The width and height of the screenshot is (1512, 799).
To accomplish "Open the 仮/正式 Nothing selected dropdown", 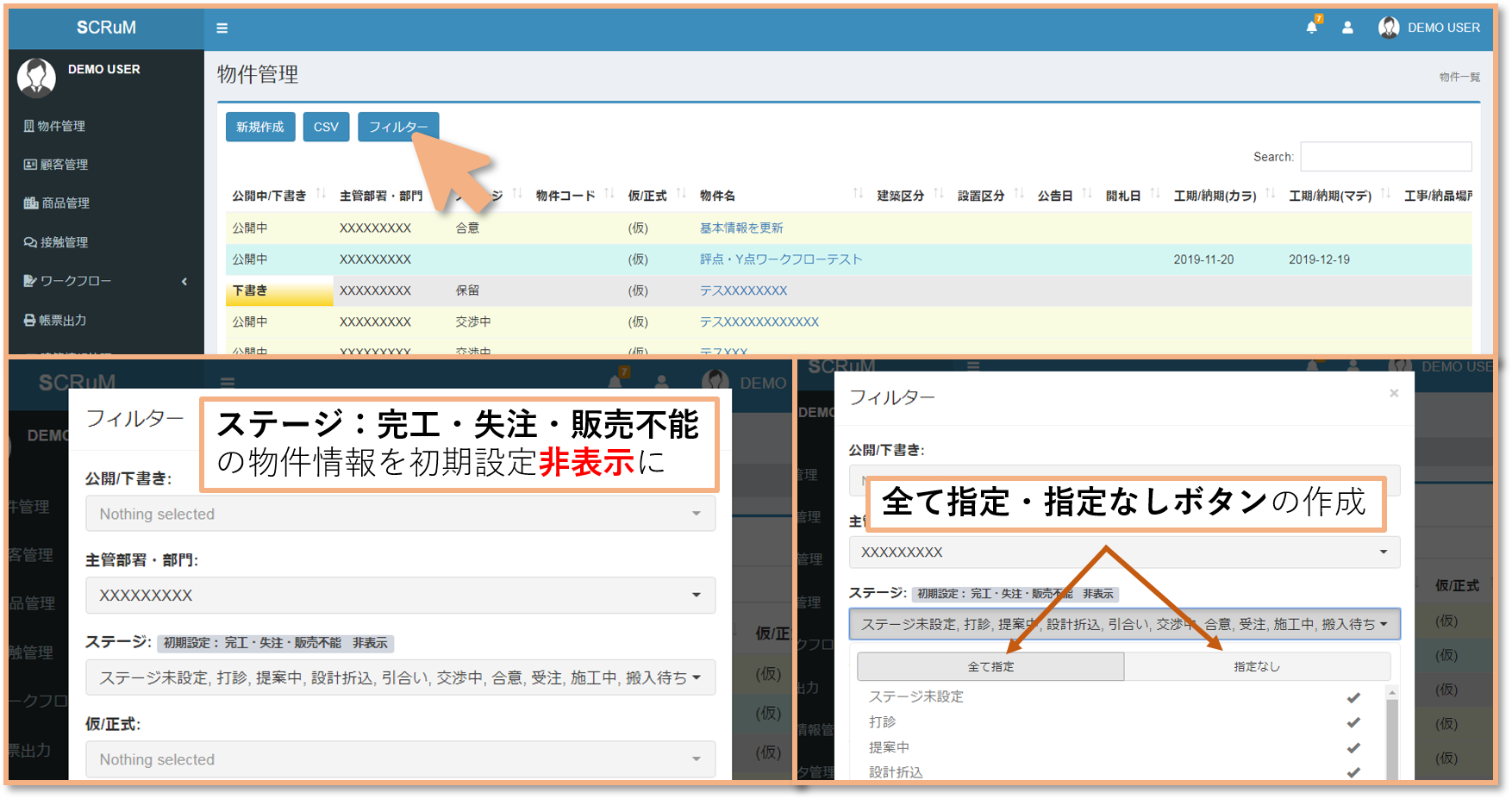I will pos(400,759).
